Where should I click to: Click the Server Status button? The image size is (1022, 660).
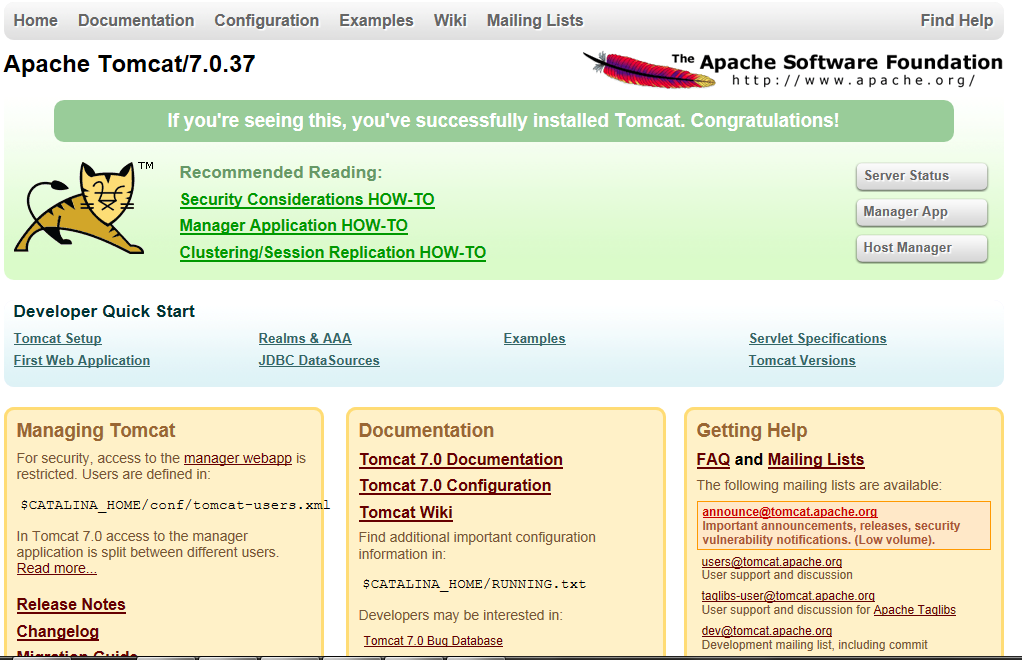[922, 176]
